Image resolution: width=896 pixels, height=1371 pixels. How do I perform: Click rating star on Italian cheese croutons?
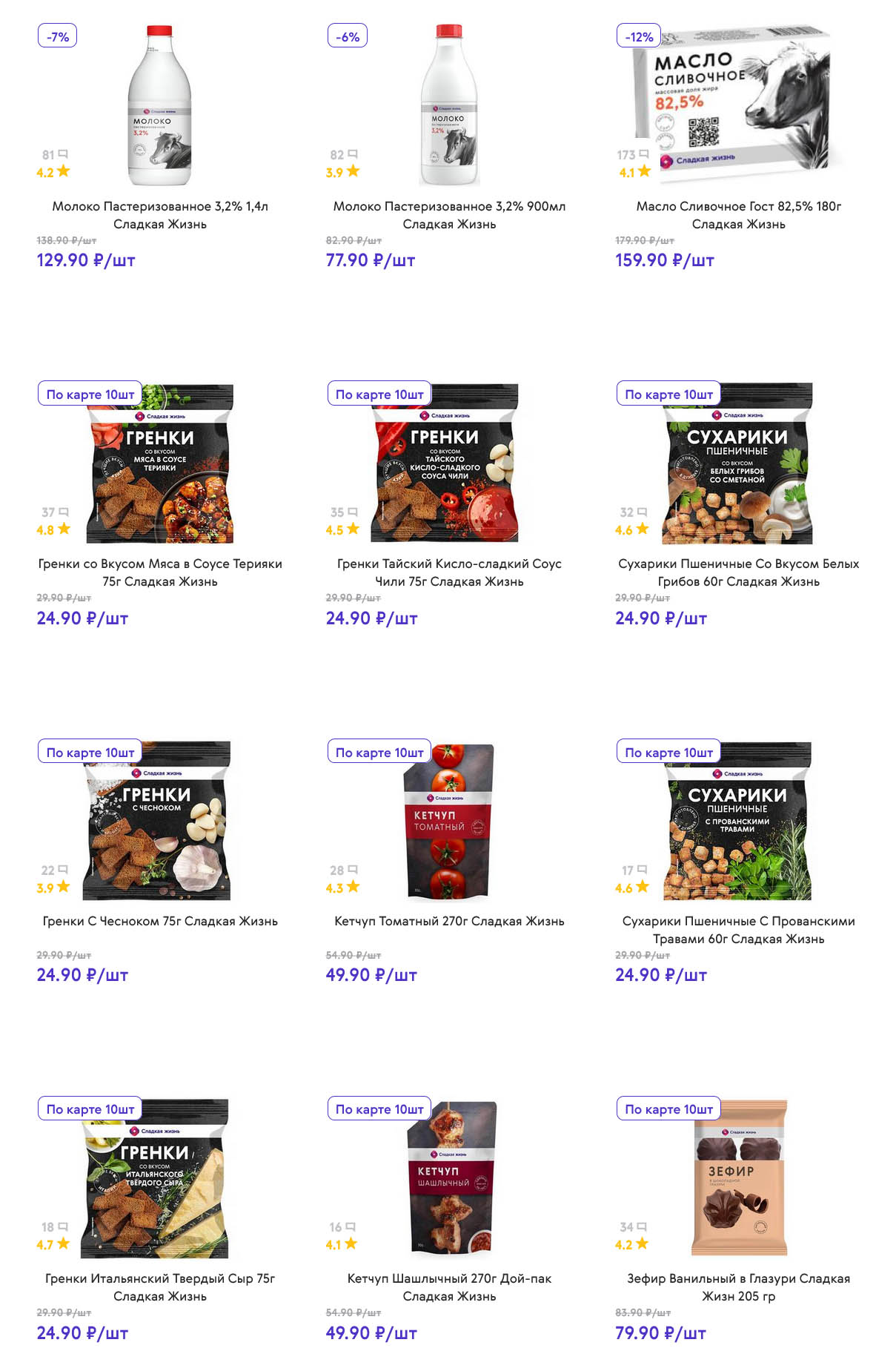pos(63,1243)
